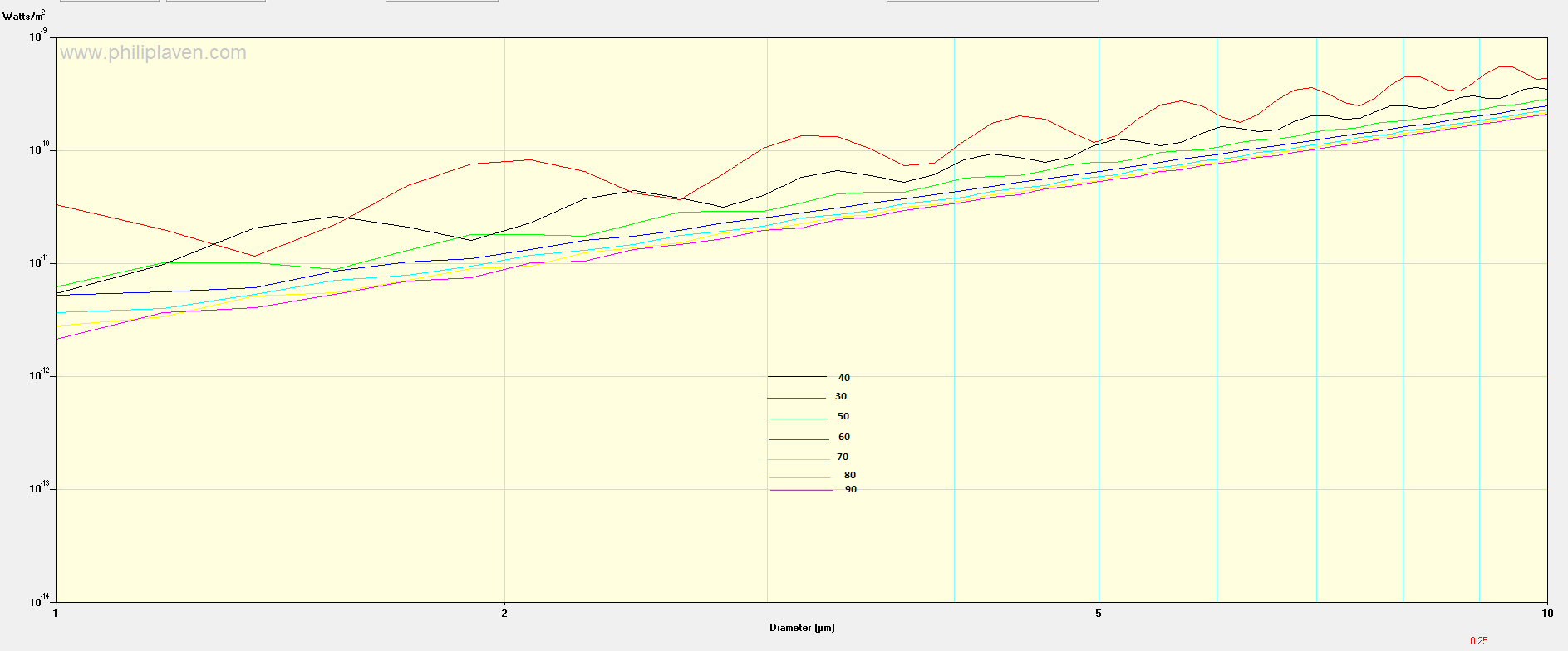Click the Watts/m² y-axis title
The image size is (1568, 651).
[24, 16]
